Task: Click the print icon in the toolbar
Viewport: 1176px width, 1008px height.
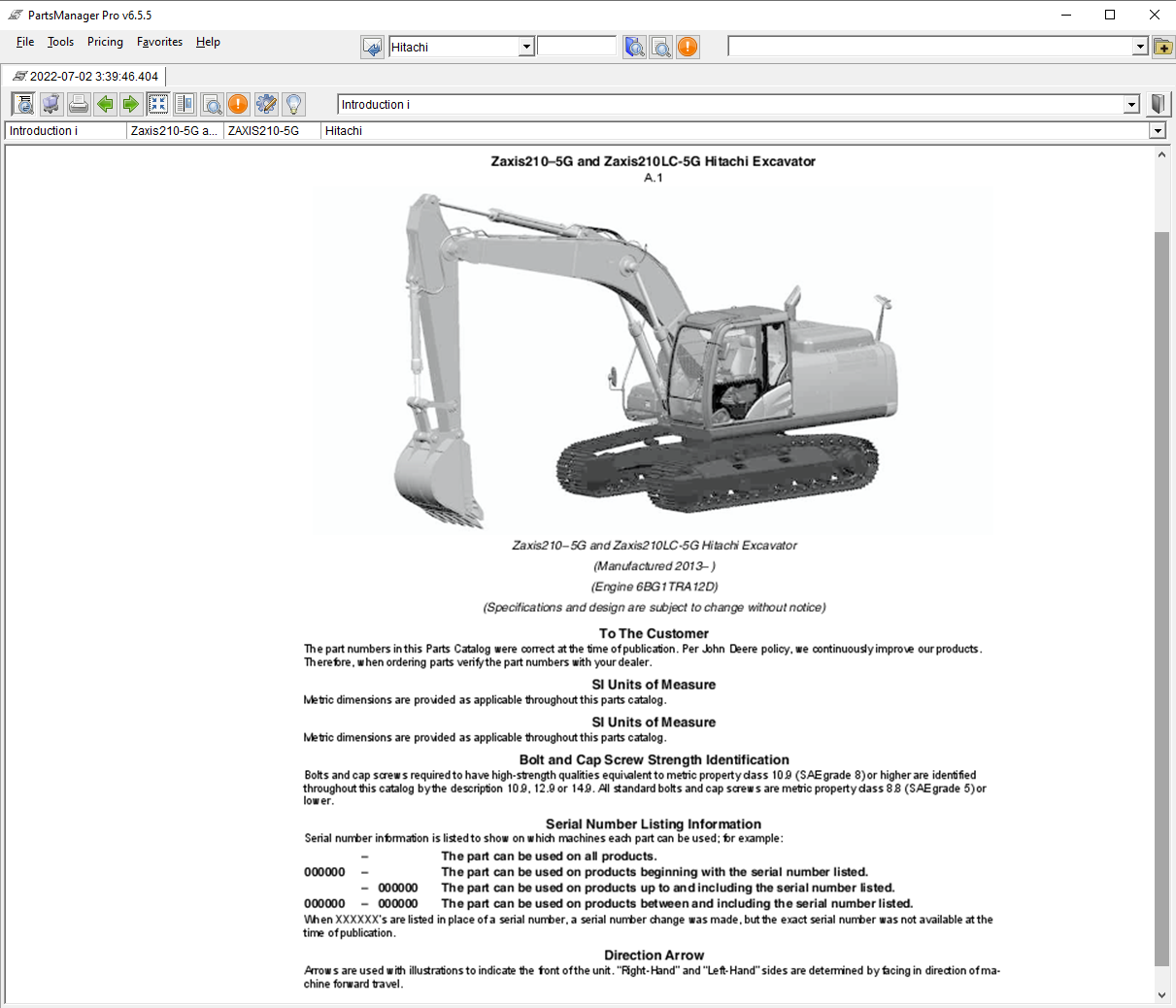Action: pyautogui.click(x=79, y=104)
